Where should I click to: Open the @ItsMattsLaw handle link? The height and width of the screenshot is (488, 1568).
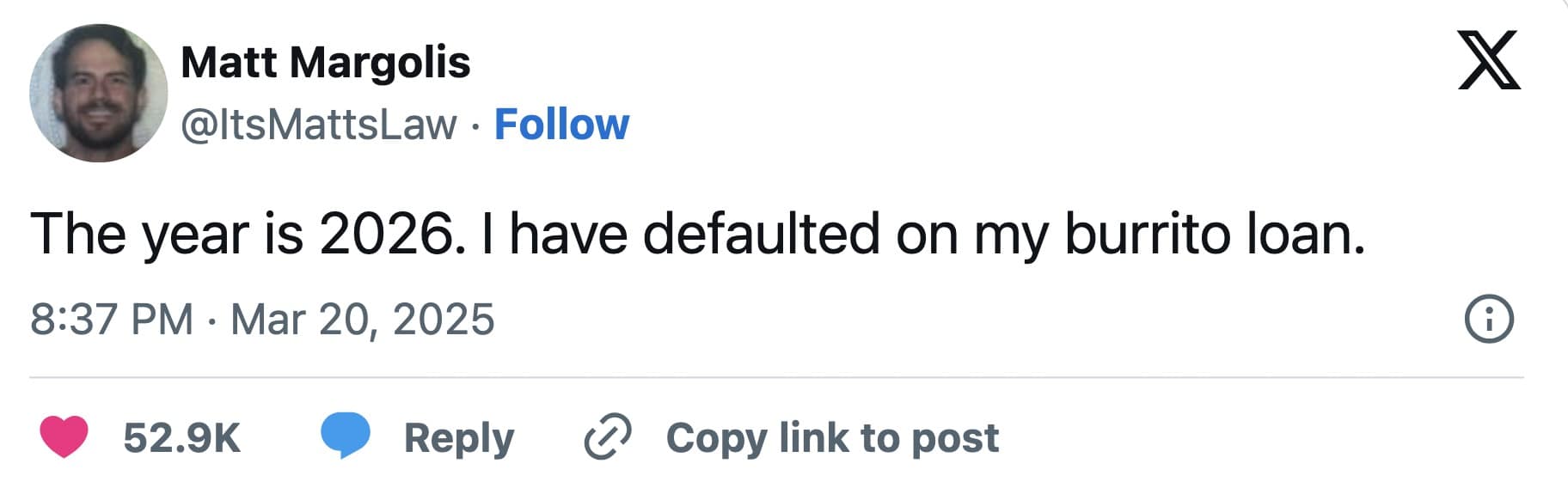point(318,125)
